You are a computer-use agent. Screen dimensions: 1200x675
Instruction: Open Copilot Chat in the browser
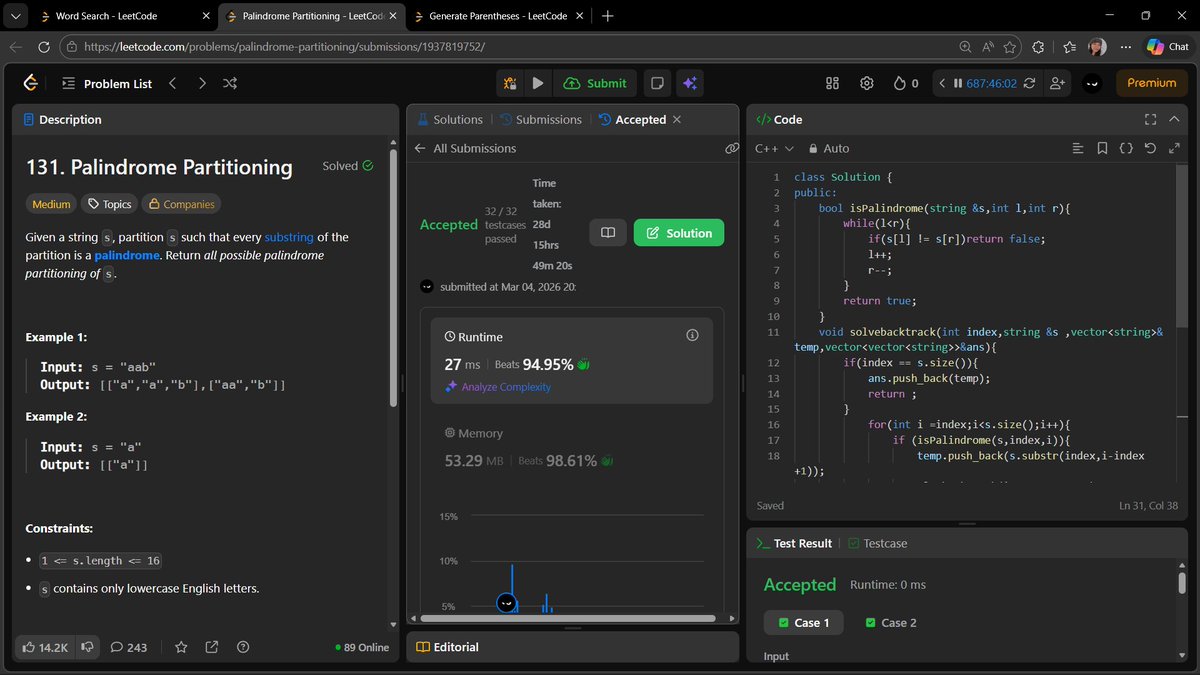[1168, 47]
